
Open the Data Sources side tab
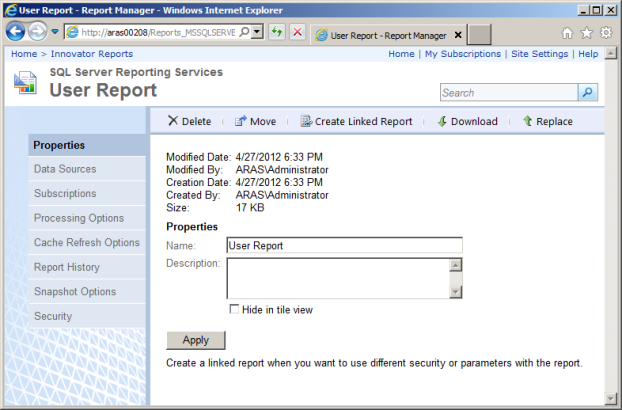click(x=87, y=169)
